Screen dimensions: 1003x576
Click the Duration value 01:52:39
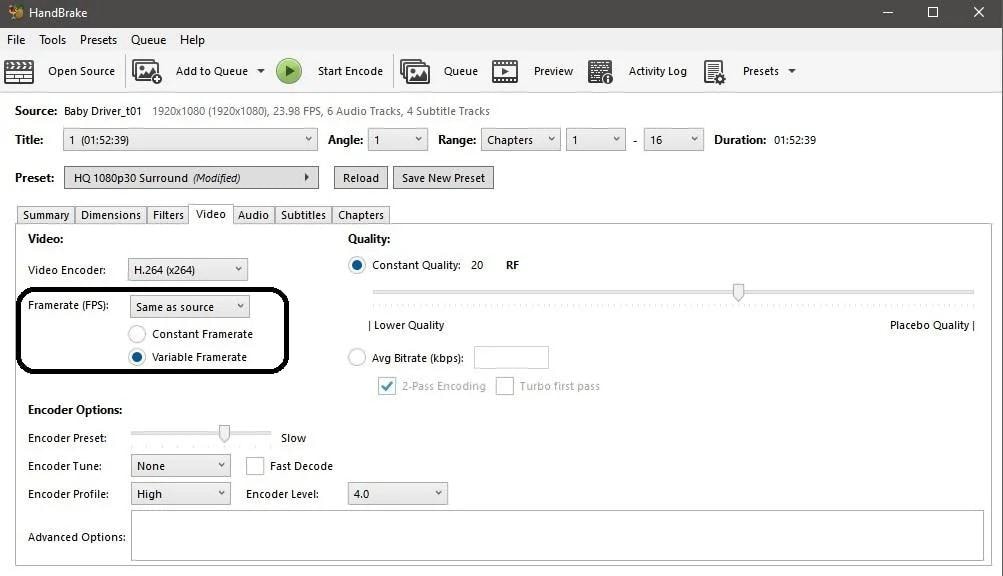794,140
